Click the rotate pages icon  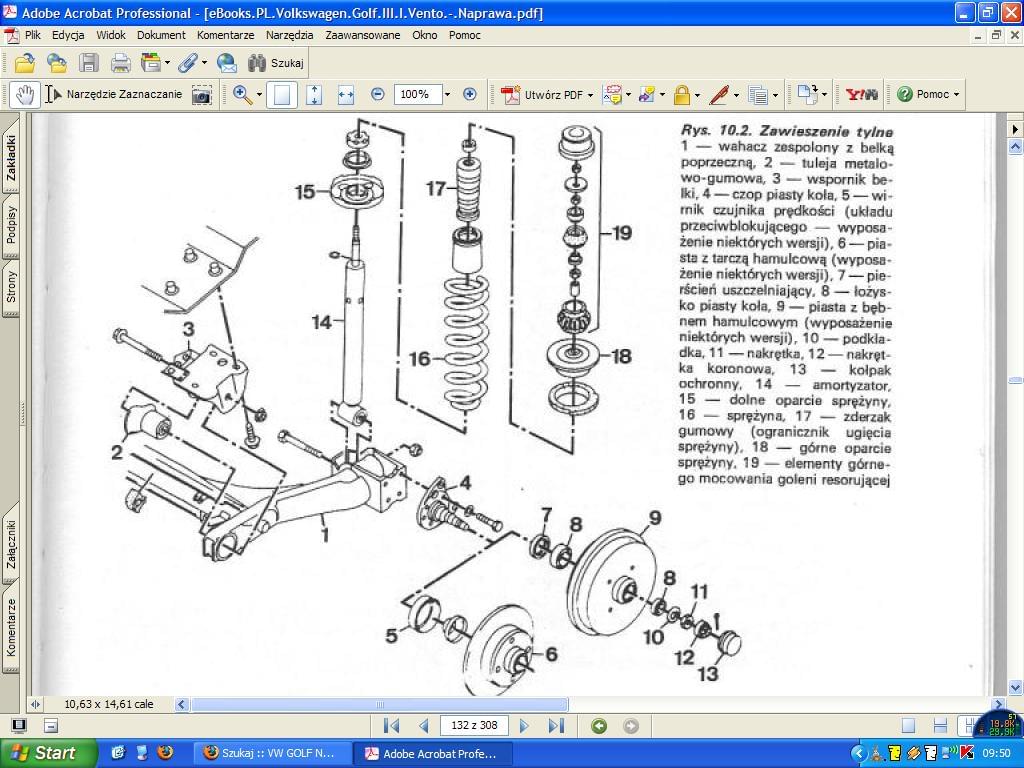[x=807, y=95]
